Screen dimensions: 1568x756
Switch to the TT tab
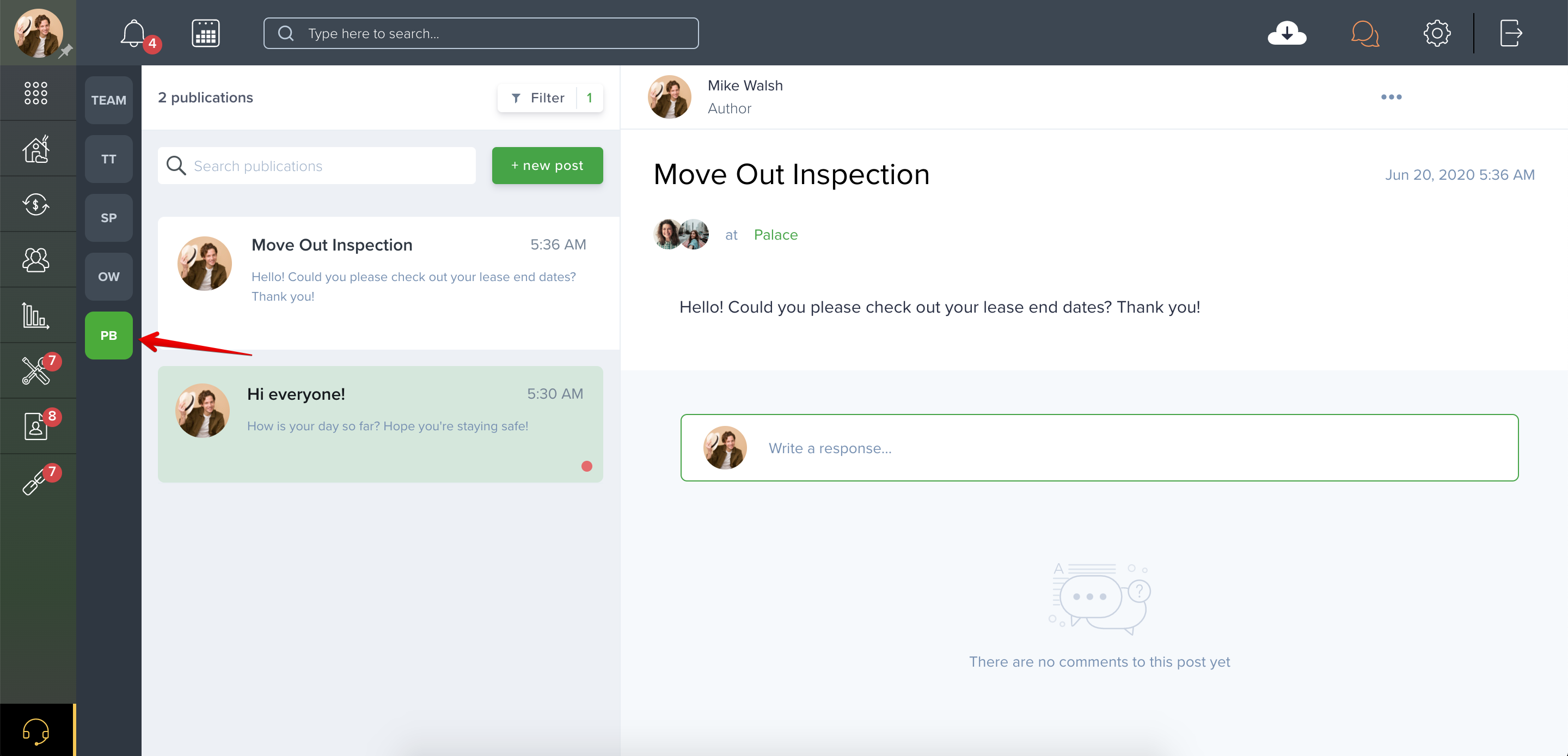pos(108,159)
